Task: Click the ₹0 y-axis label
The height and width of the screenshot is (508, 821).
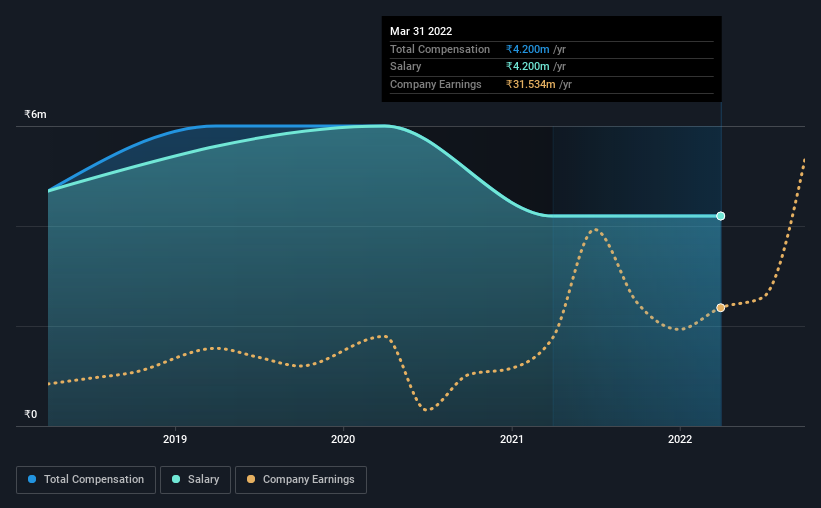Action: 30,414
